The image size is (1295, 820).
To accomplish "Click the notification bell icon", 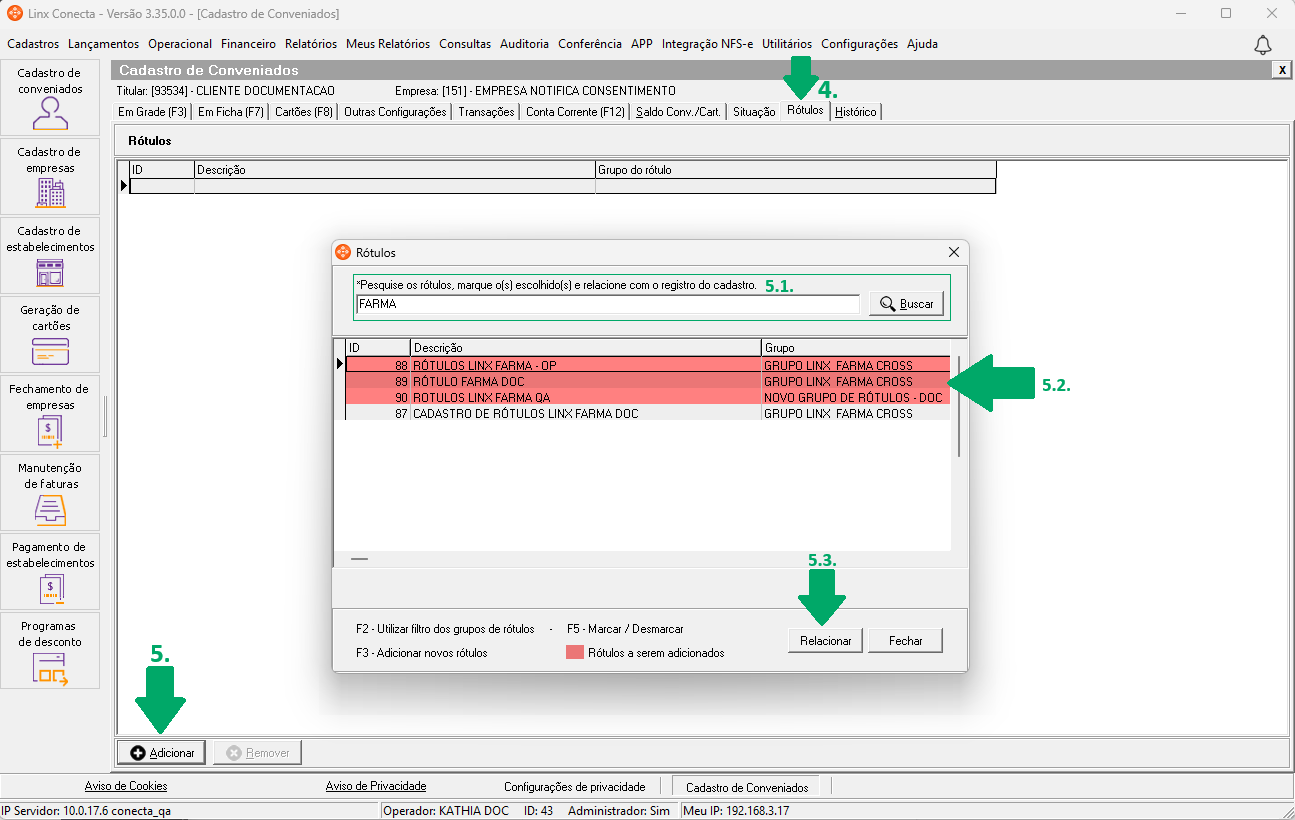I will [1263, 45].
